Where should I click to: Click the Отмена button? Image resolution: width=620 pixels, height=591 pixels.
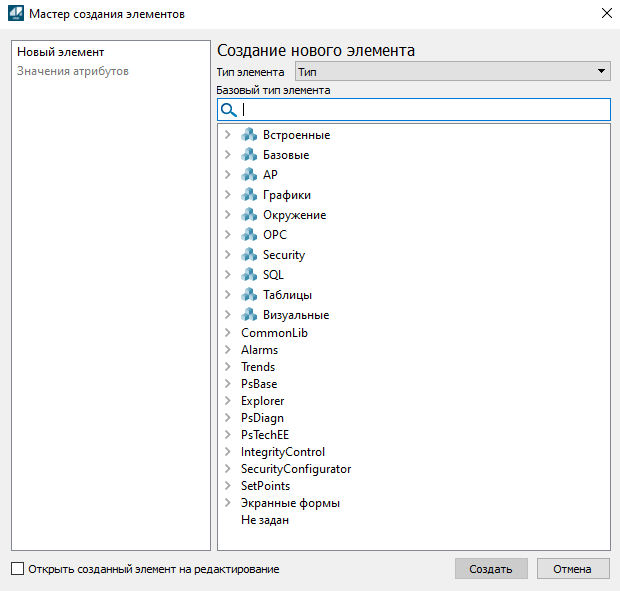[x=572, y=569]
